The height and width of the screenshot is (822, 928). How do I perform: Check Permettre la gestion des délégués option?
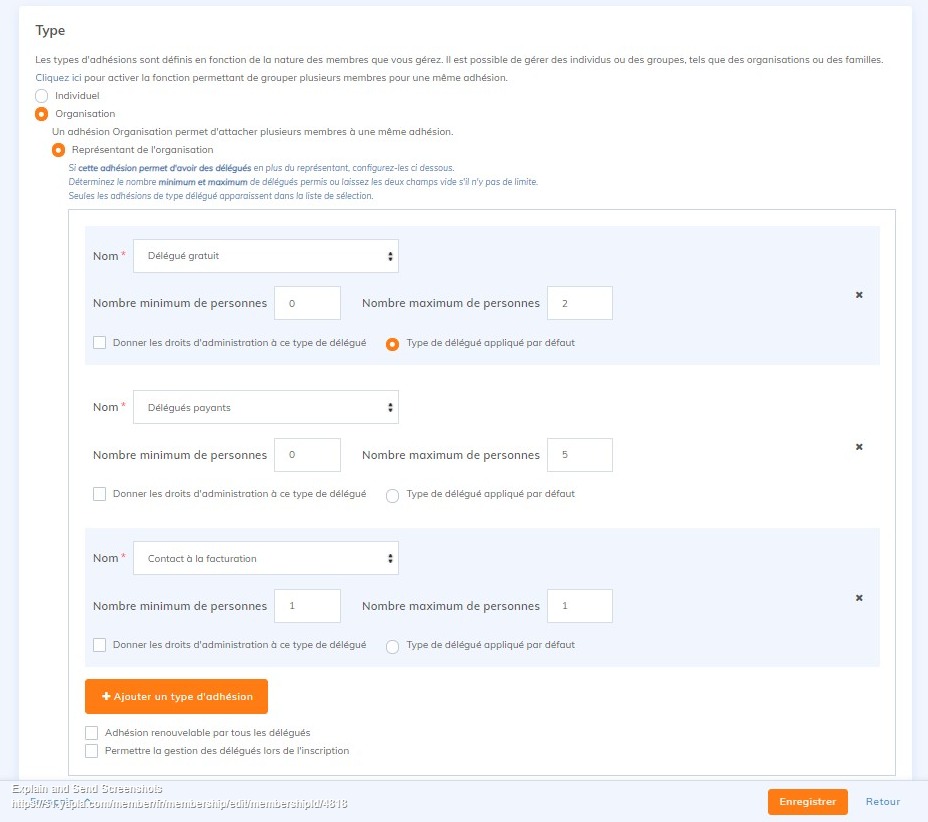coord(92,751)
